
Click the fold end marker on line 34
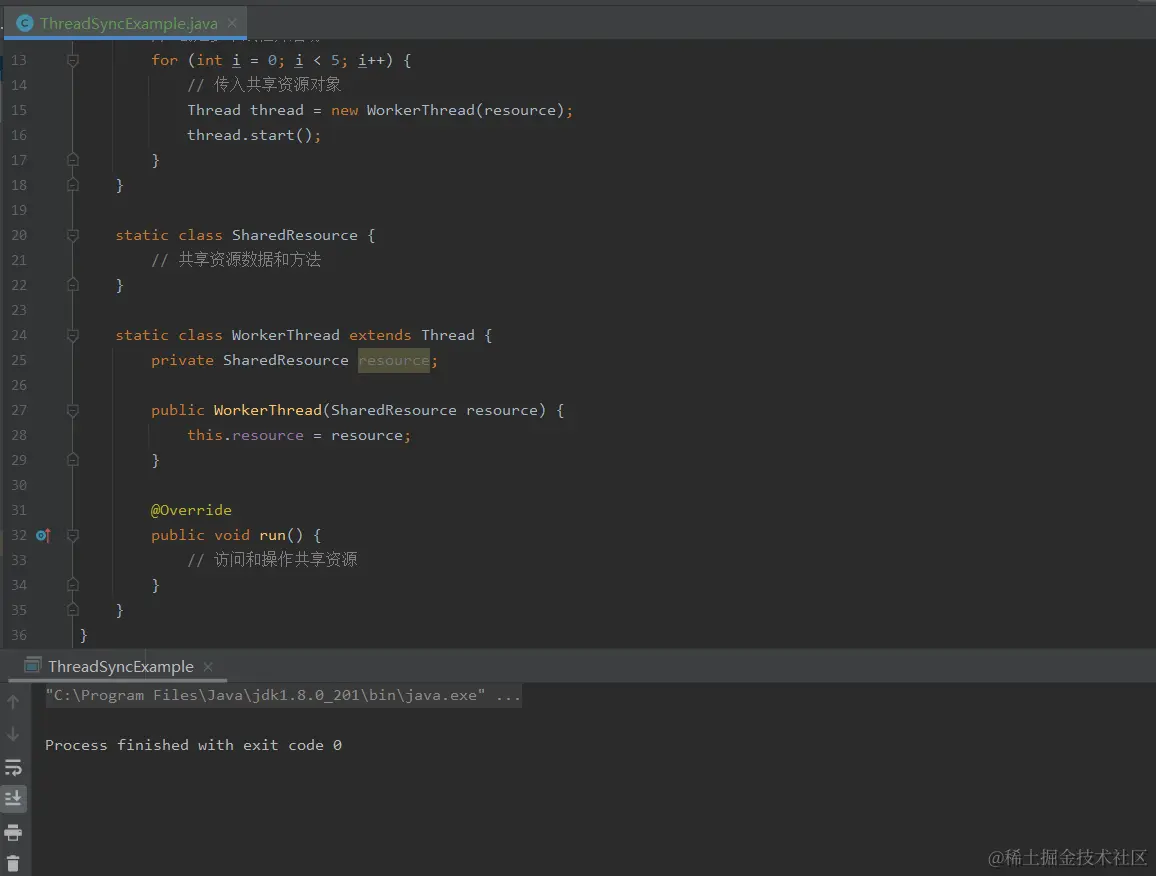(73, 585)
